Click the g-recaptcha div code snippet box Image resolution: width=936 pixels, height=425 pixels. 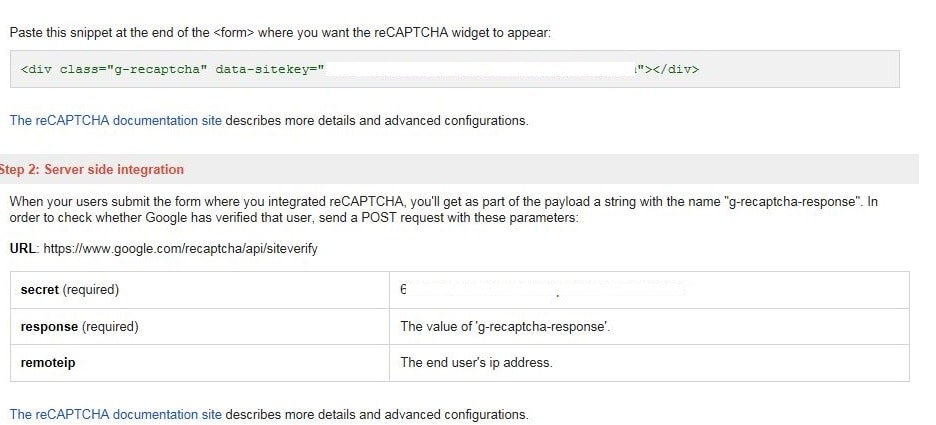coord(455,69)
